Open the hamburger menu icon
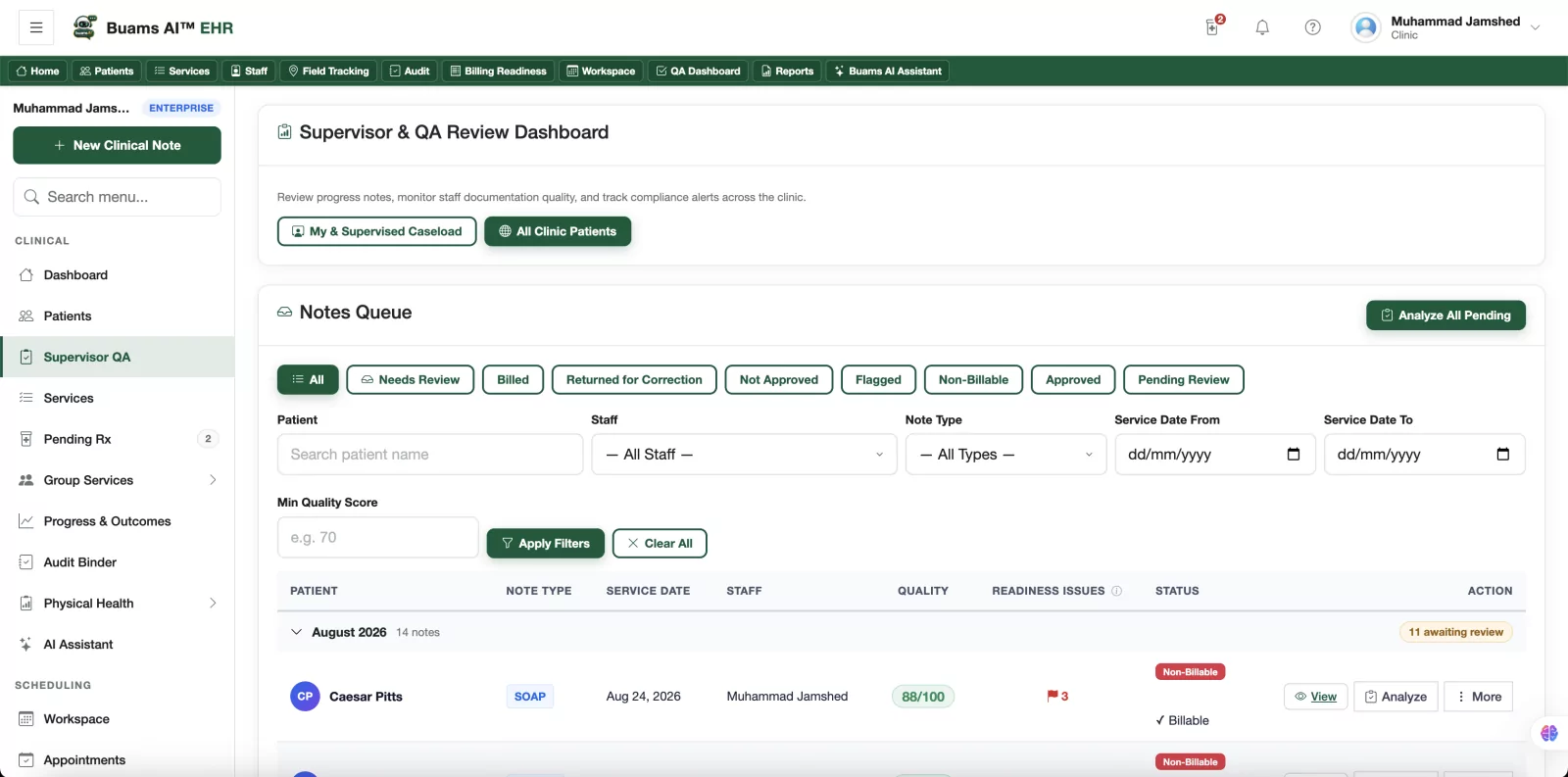The height and width of the screenshot is (777, 1568). point(36,27)
